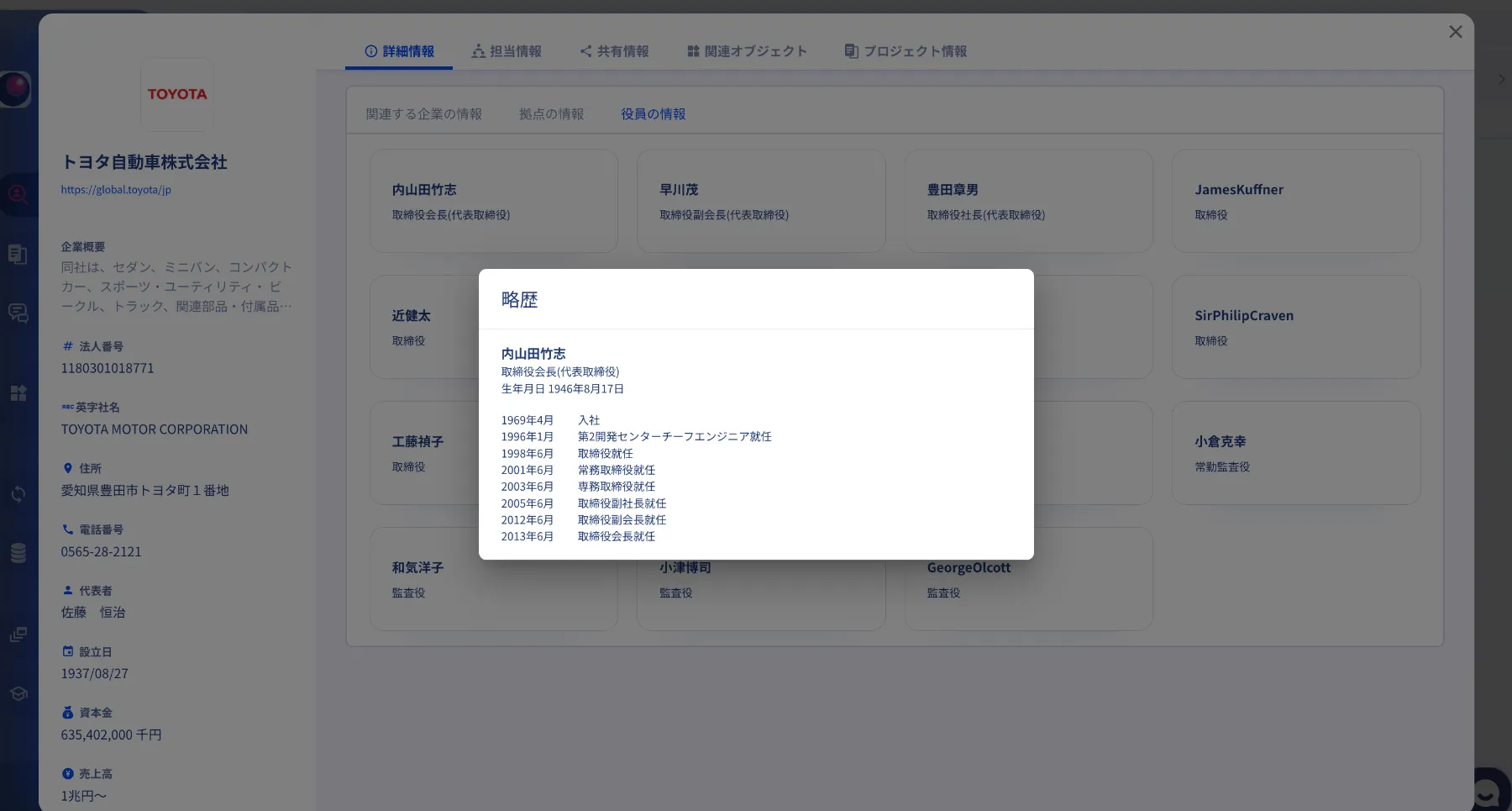Open the 近健太 officer card
Screen dimensions: 1512x811
(424, 327)
